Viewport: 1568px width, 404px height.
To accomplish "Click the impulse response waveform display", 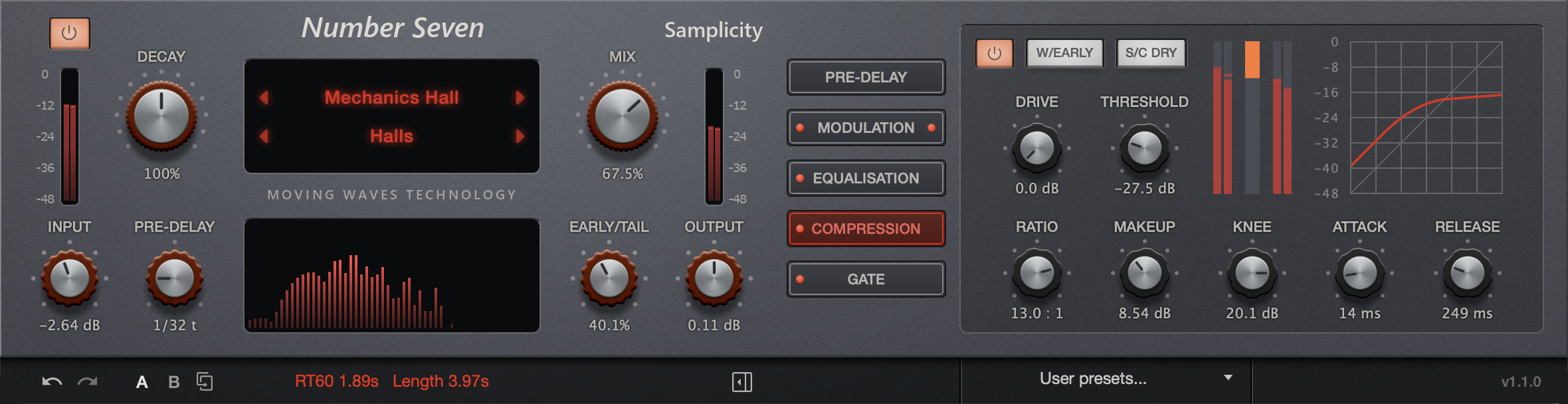I will coord(391,275).
